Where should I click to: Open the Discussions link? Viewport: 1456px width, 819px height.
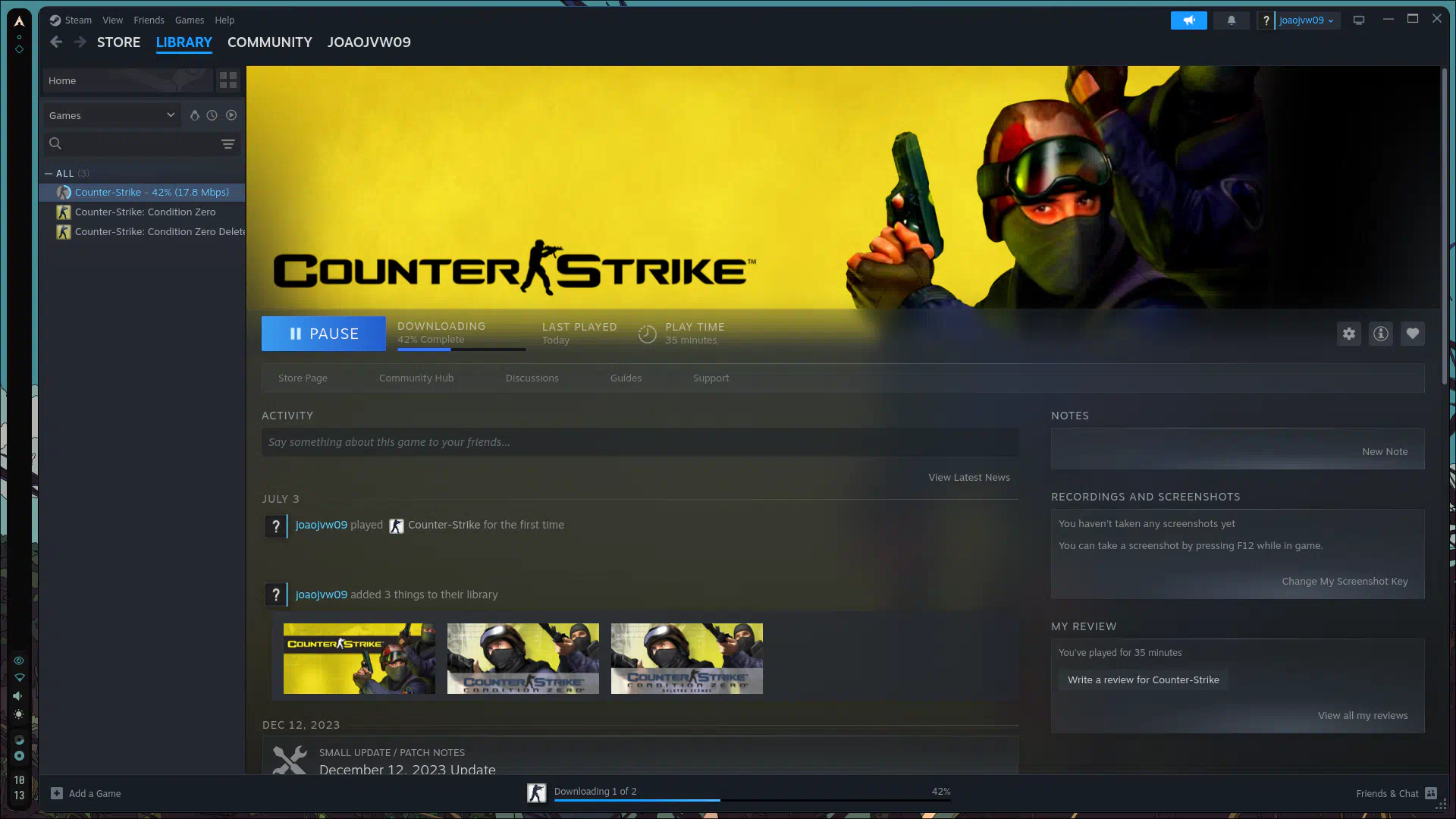point(532,378)
